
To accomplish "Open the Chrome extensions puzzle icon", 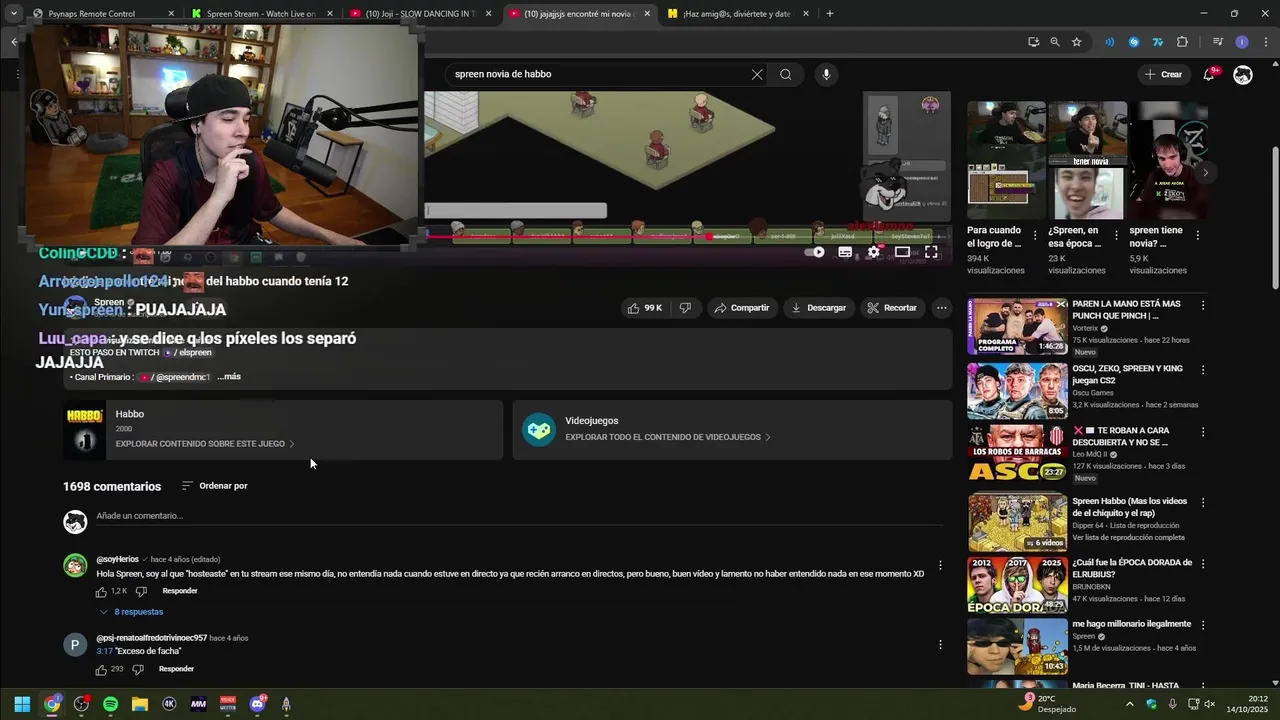I will (x=1182, y=42).
